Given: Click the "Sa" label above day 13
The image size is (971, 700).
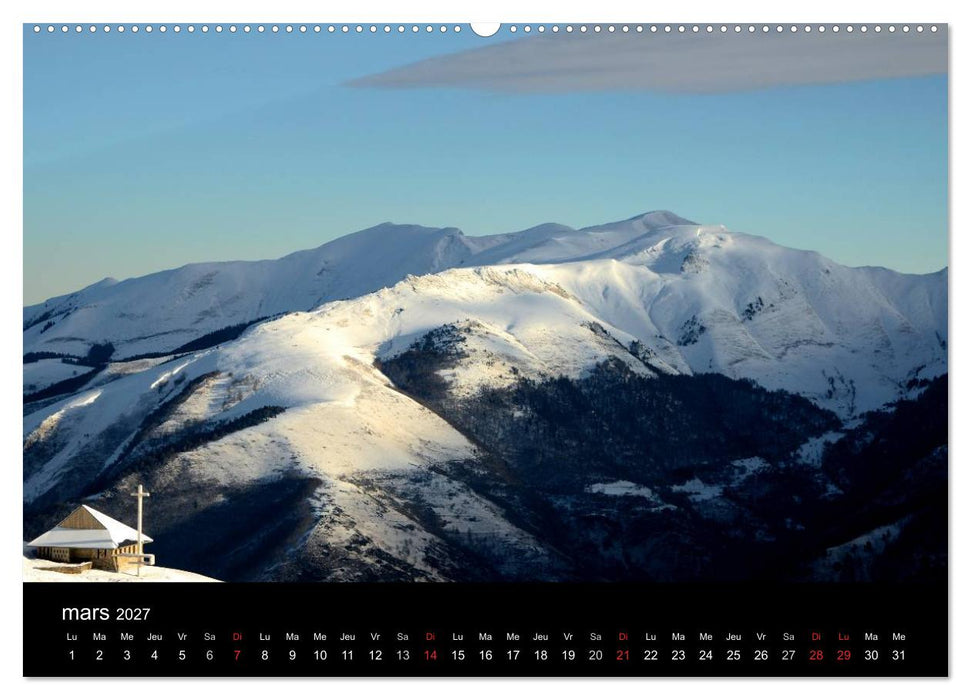Looking at the screenshot, I should [x=403, y=637].
